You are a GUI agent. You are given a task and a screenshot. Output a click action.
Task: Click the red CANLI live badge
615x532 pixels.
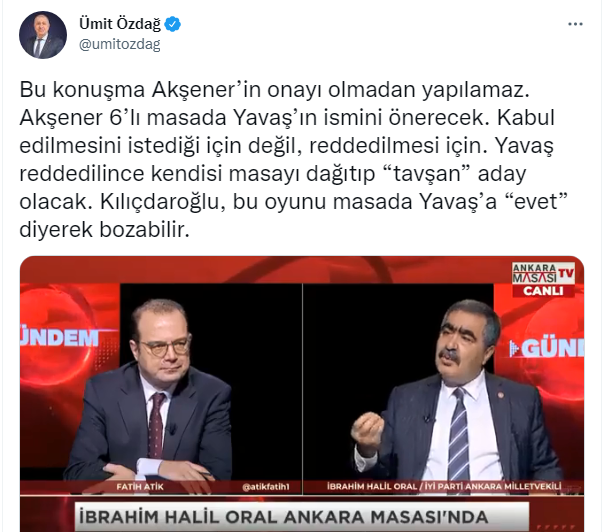coord(543,291)
